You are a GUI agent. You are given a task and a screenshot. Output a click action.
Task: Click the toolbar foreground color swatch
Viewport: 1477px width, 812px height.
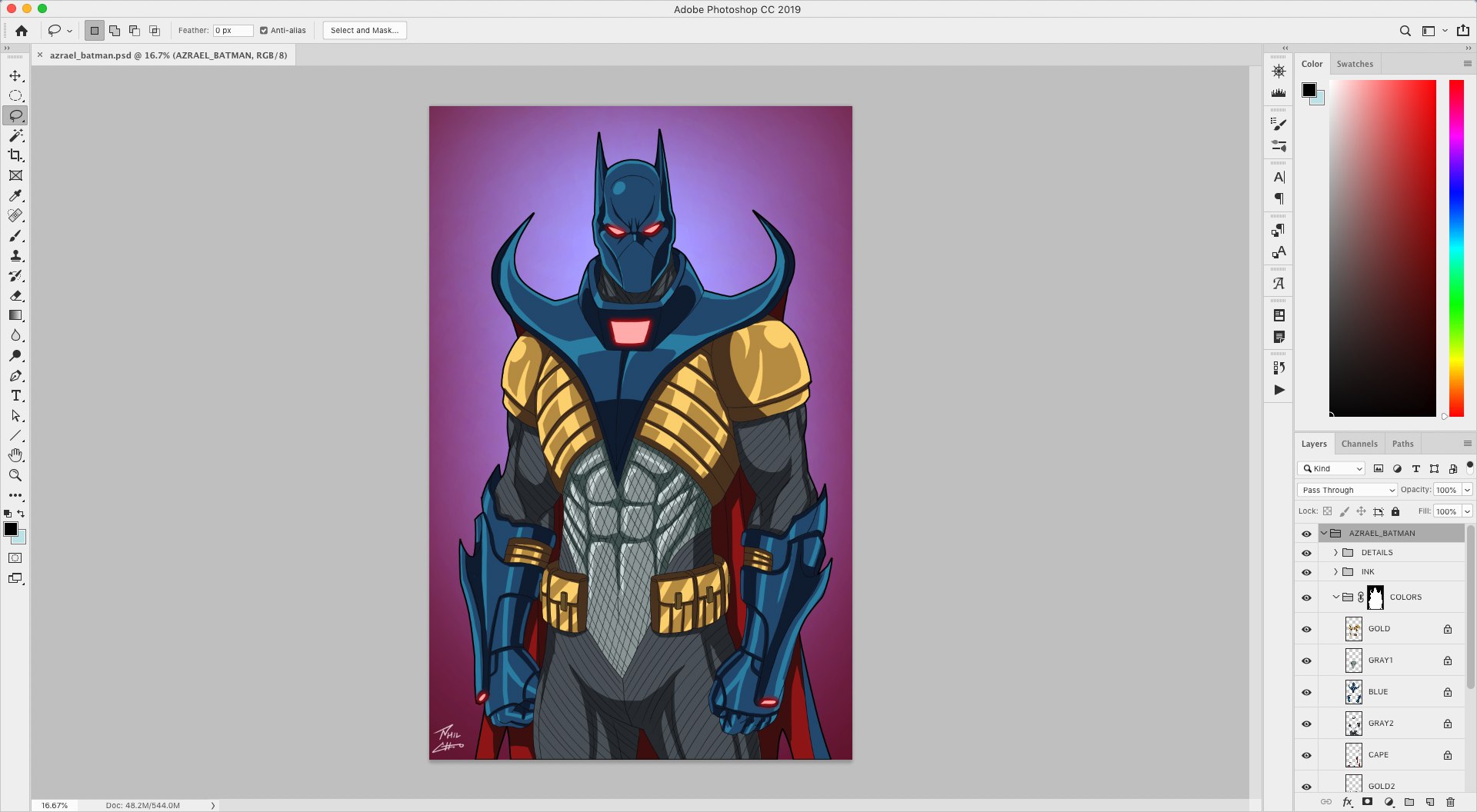(x=11, y=529)
